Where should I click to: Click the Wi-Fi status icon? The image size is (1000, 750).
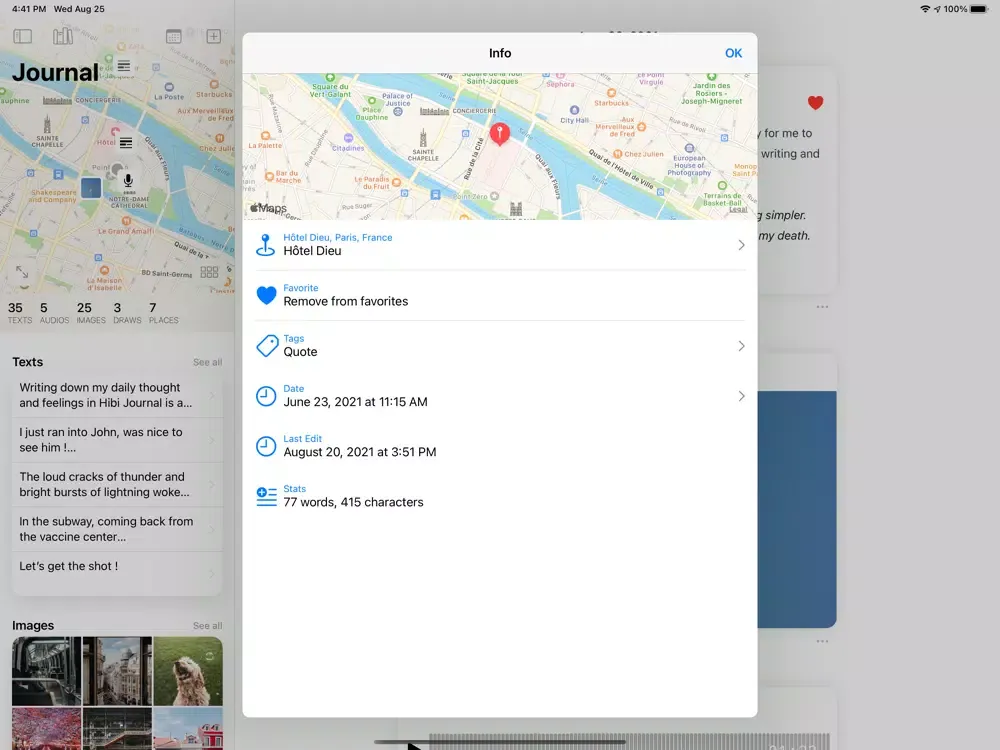coord(925,9)
